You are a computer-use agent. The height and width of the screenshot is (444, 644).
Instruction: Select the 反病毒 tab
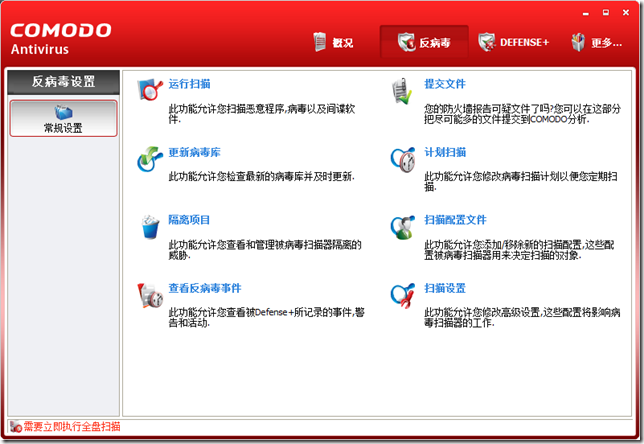[x=424, y=42]
